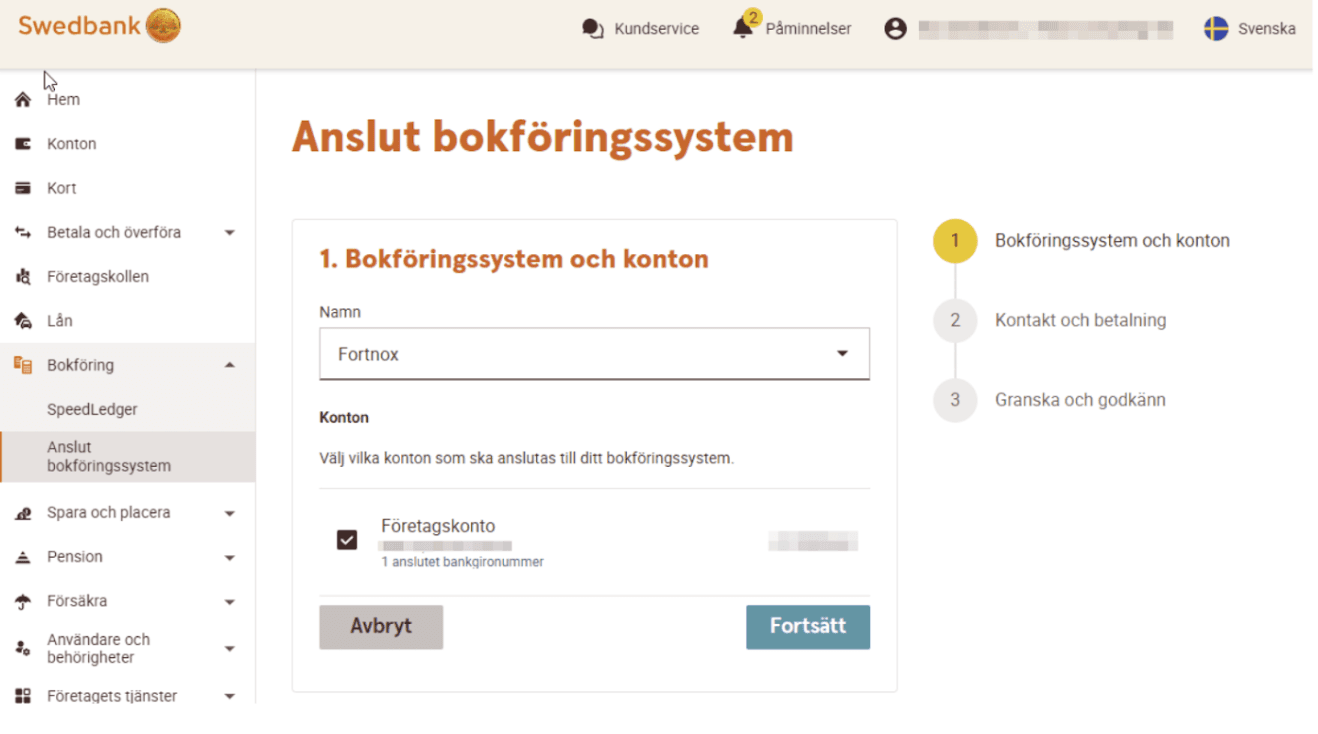Switch language via Svenska
Image resolution: width=1318 pixels, height=734 pixels.
coord(1267,29)
